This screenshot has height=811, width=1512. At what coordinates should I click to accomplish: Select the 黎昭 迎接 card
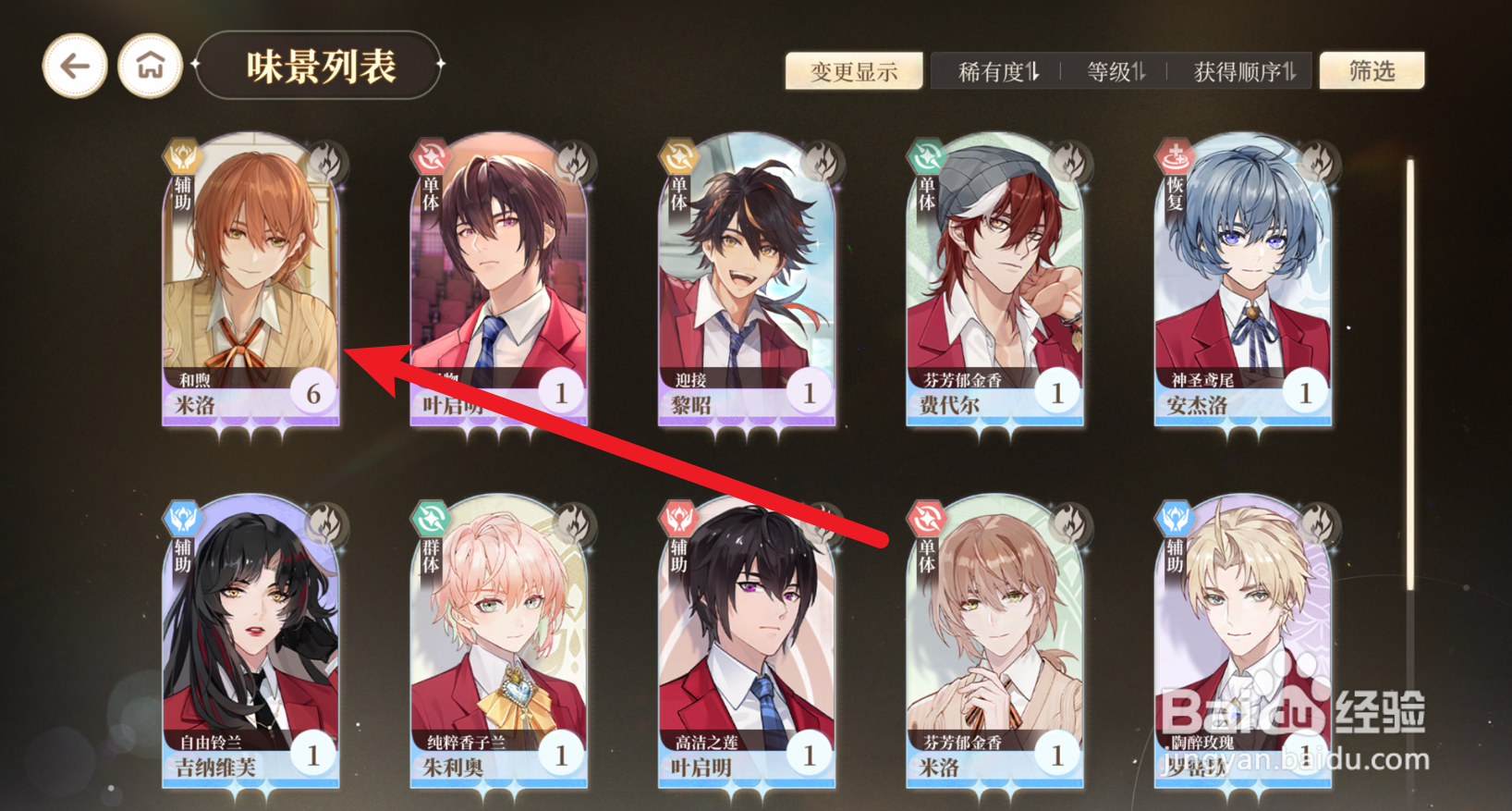747,280
